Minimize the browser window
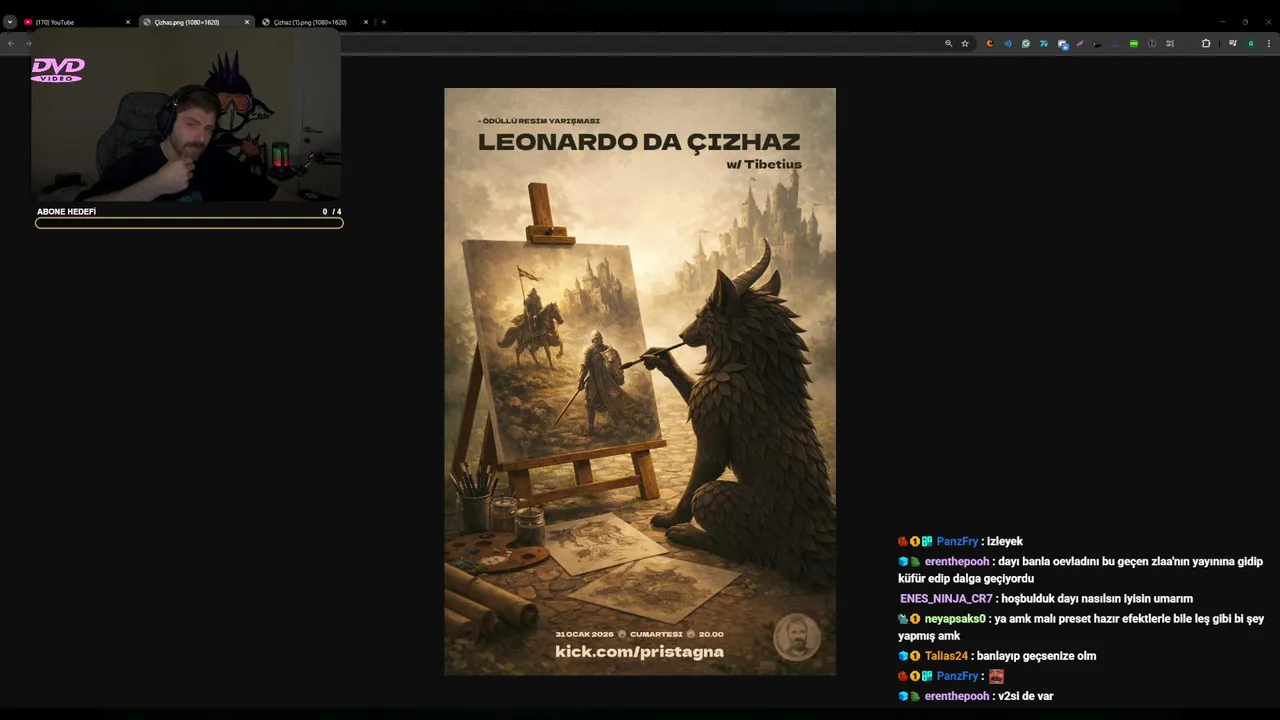The height and width of the screenshot is (720, 1280). [x=1221, y=22]
